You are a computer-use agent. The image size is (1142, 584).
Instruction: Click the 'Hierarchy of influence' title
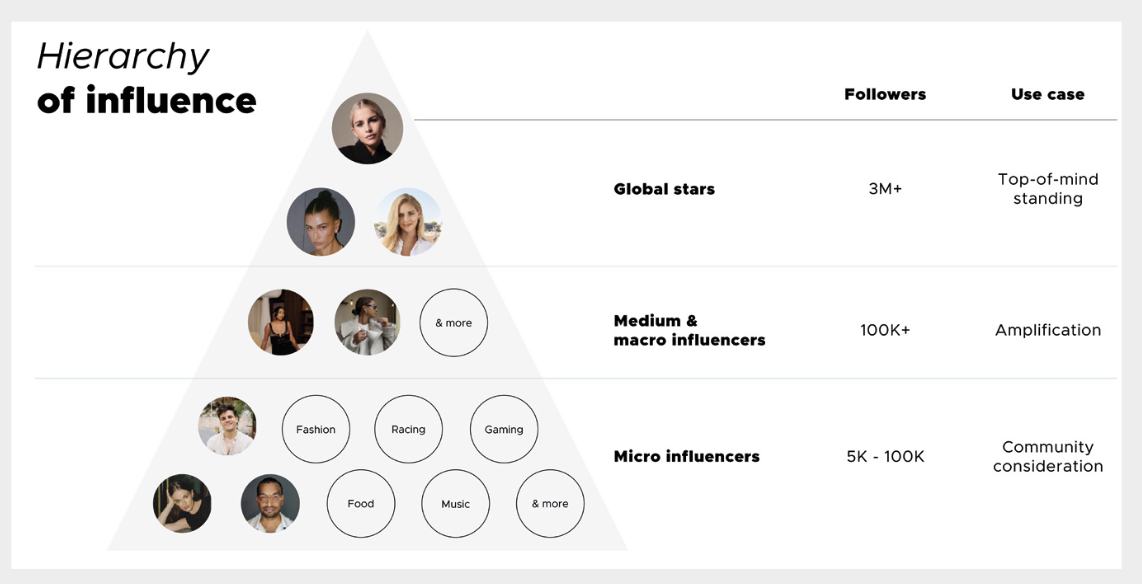click(146, 78)
